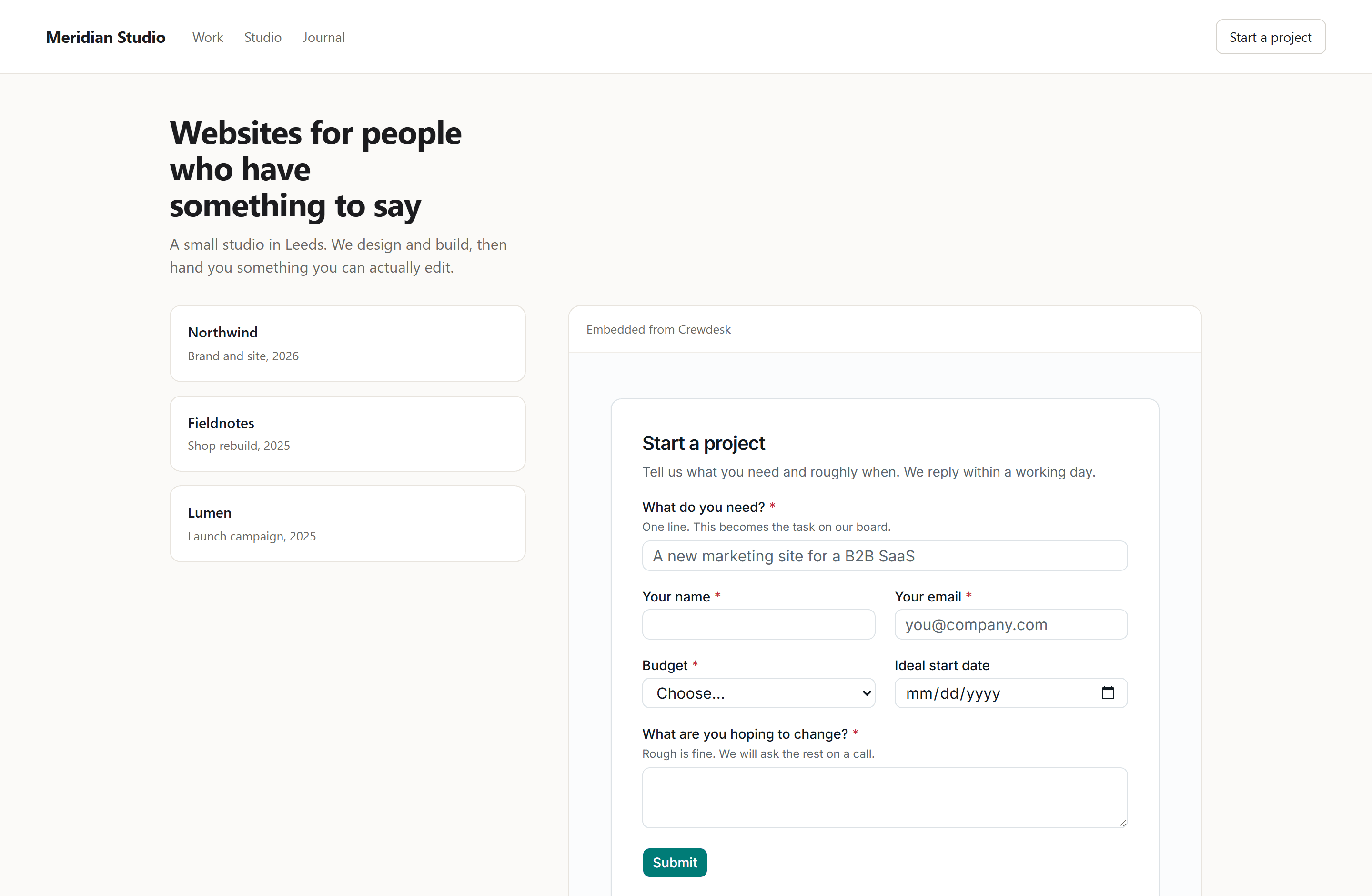Go to the Studio page

(263, 38)
